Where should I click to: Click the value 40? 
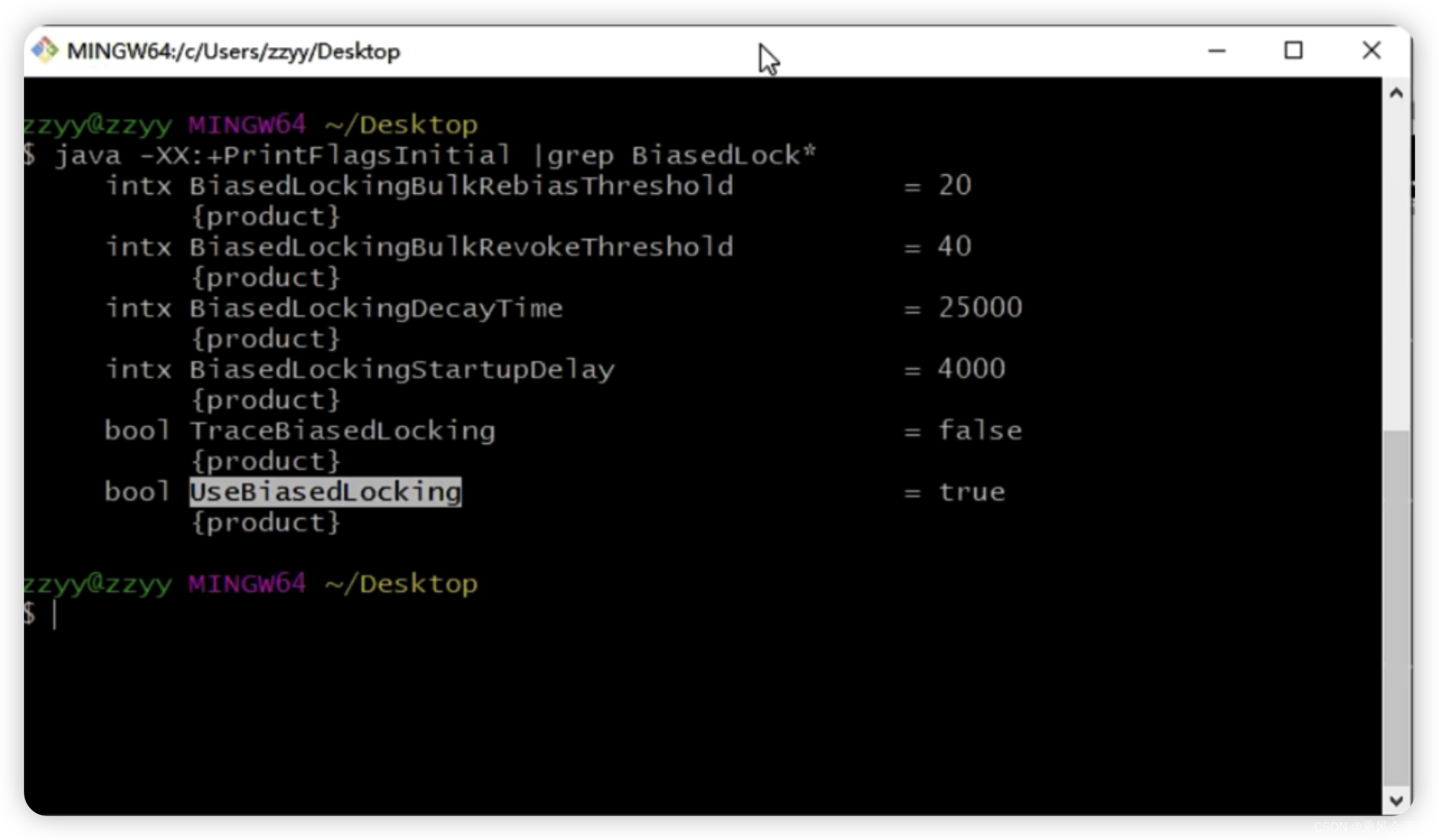click(955, 246)
